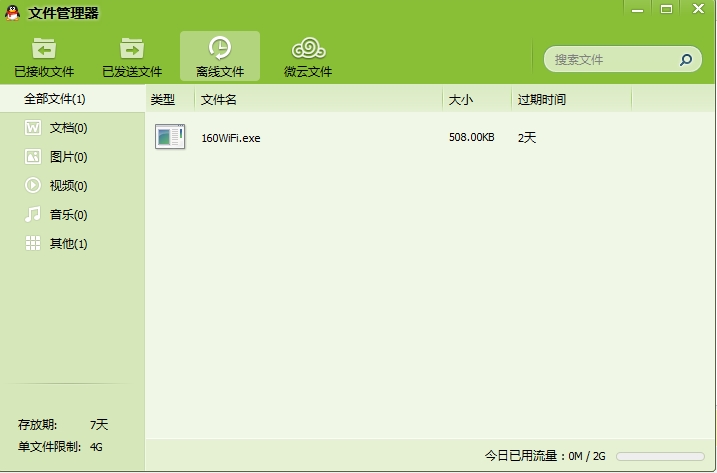The image size is (717, 473).
Task: Switch to 已发送文件 (sent files)
Action: pyautogui.click(x=132, y=57)
